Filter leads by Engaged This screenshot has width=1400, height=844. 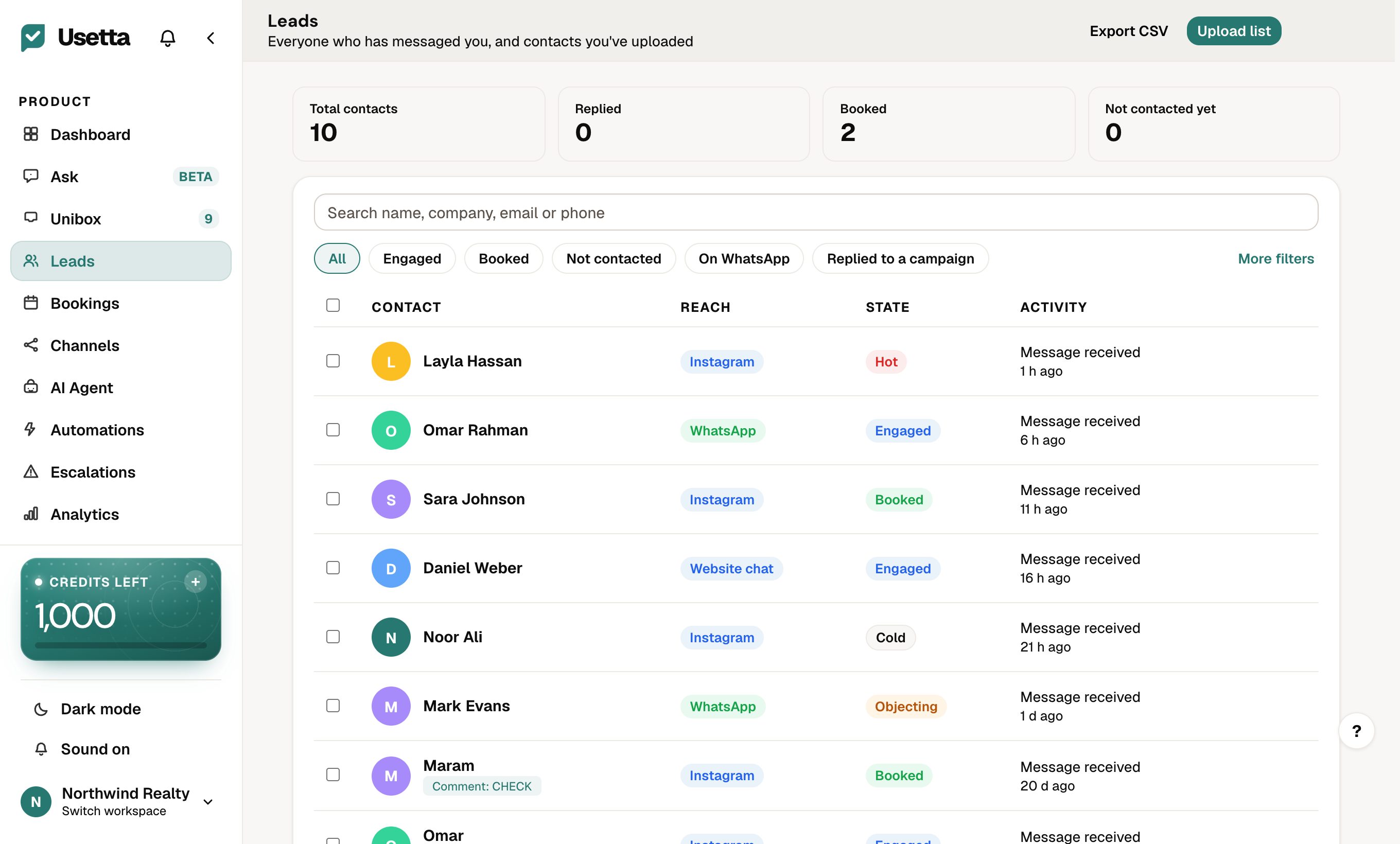(x=412, y=258)
